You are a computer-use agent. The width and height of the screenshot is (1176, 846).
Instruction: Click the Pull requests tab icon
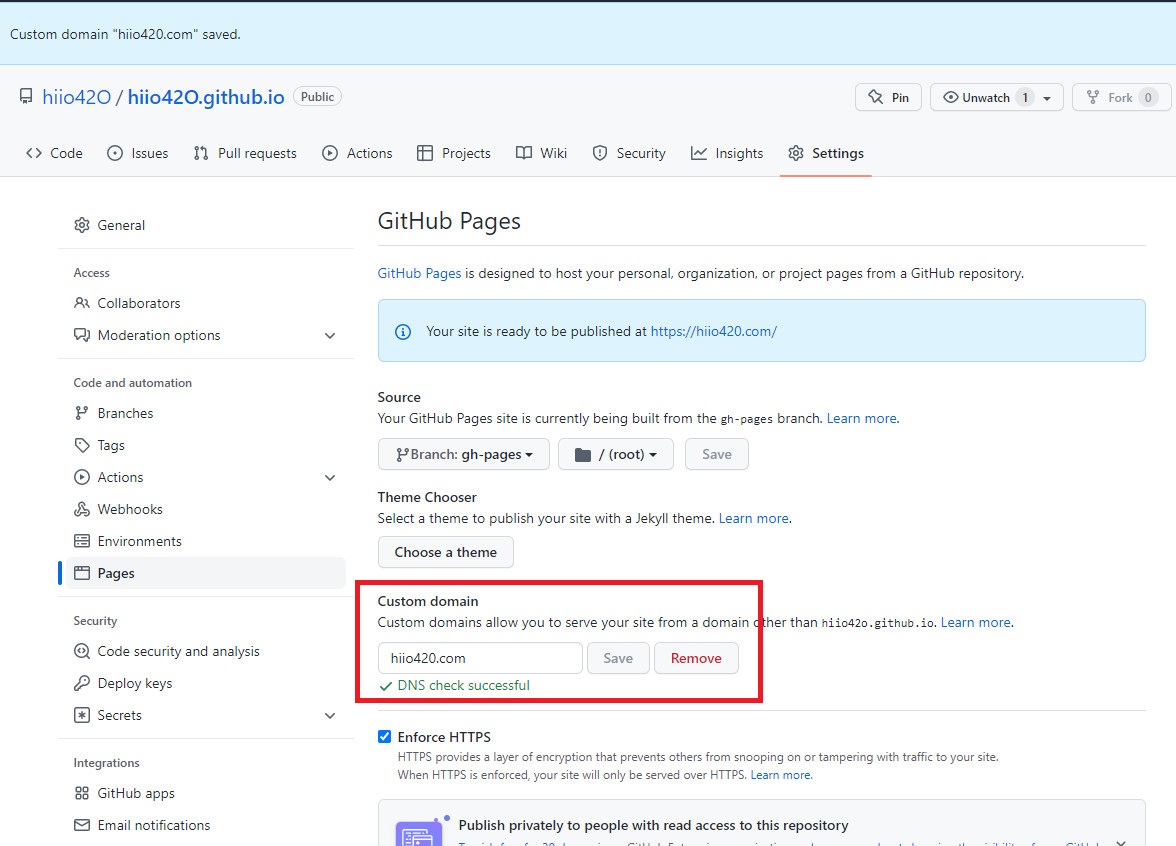pyautogui.click(x=200, y=153)
